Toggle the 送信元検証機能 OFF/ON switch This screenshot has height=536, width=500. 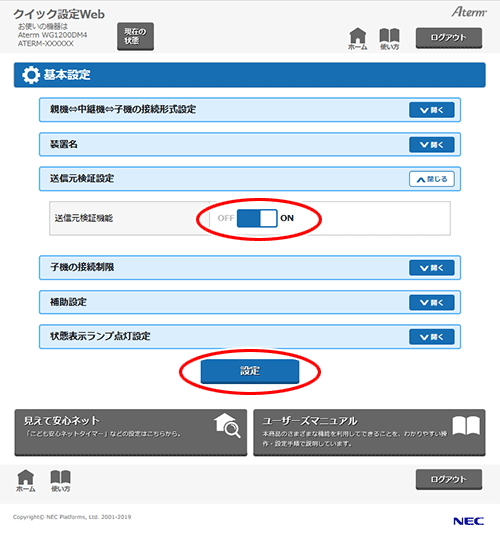point(257,218)
